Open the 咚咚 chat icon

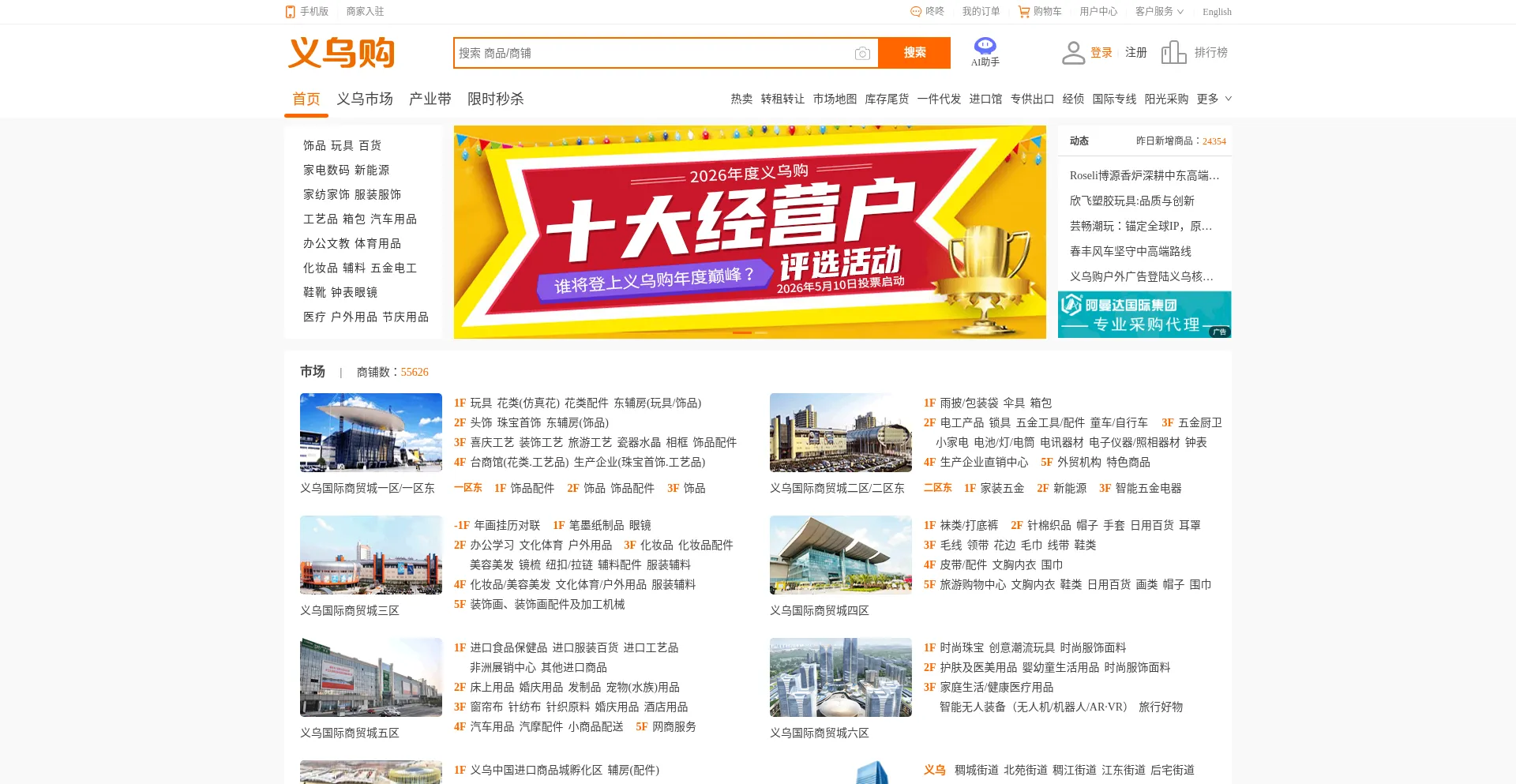[x=916, y=12]
